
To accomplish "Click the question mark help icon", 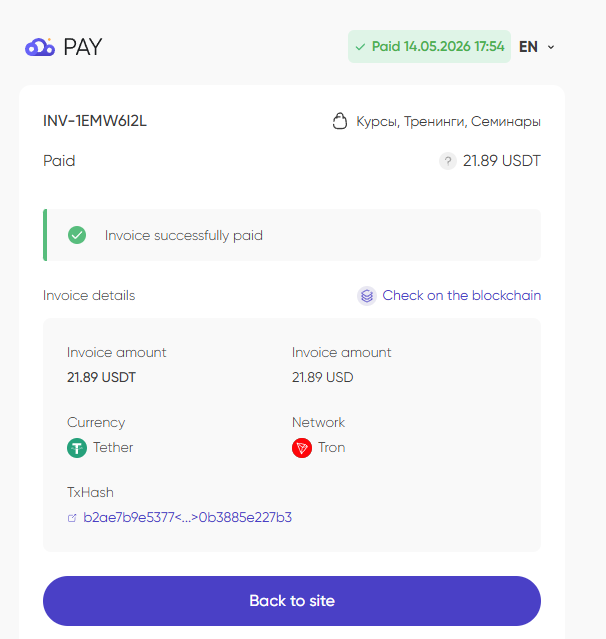I will [x=448, y=161].
